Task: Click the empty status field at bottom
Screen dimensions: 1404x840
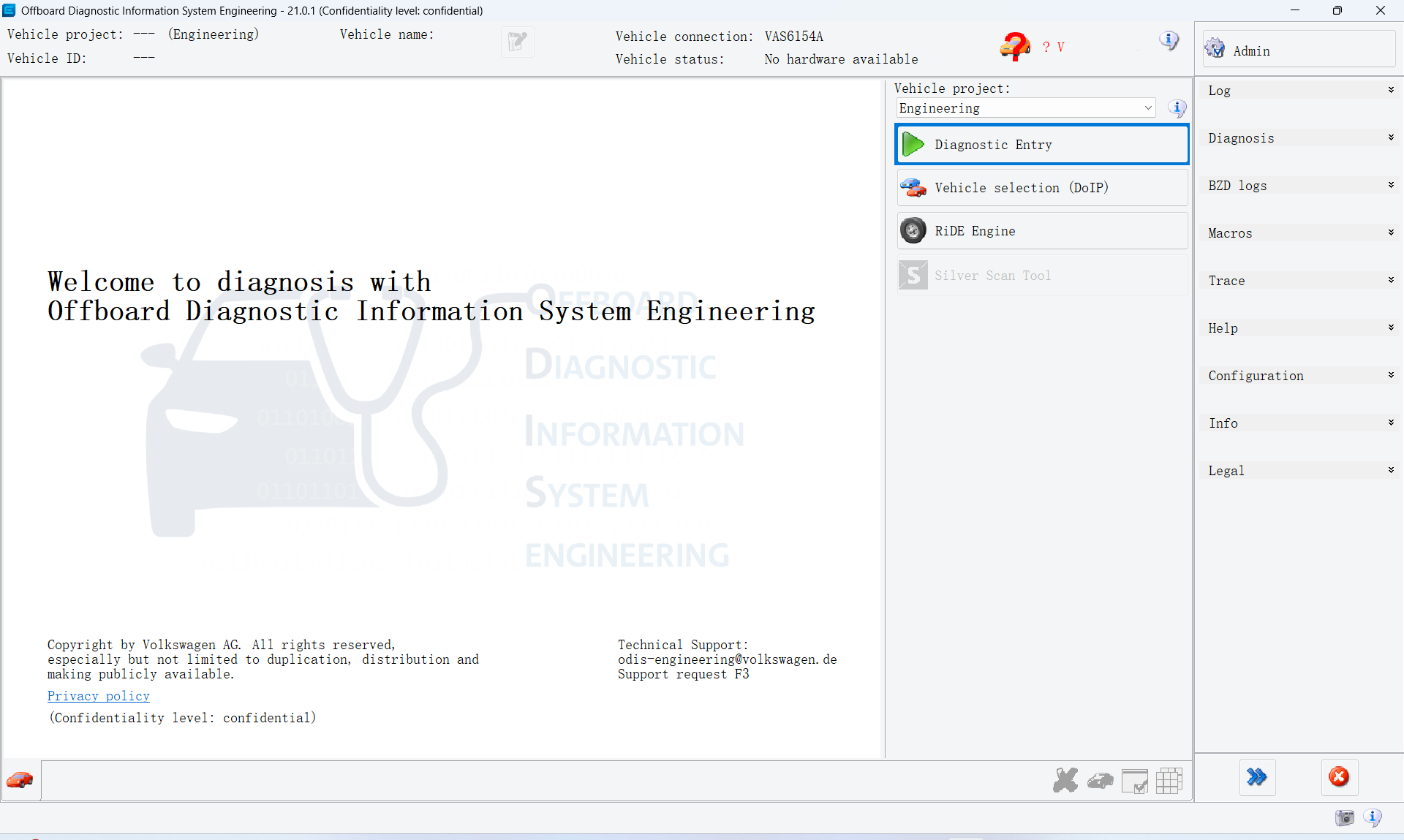Action: pos(545,781)
